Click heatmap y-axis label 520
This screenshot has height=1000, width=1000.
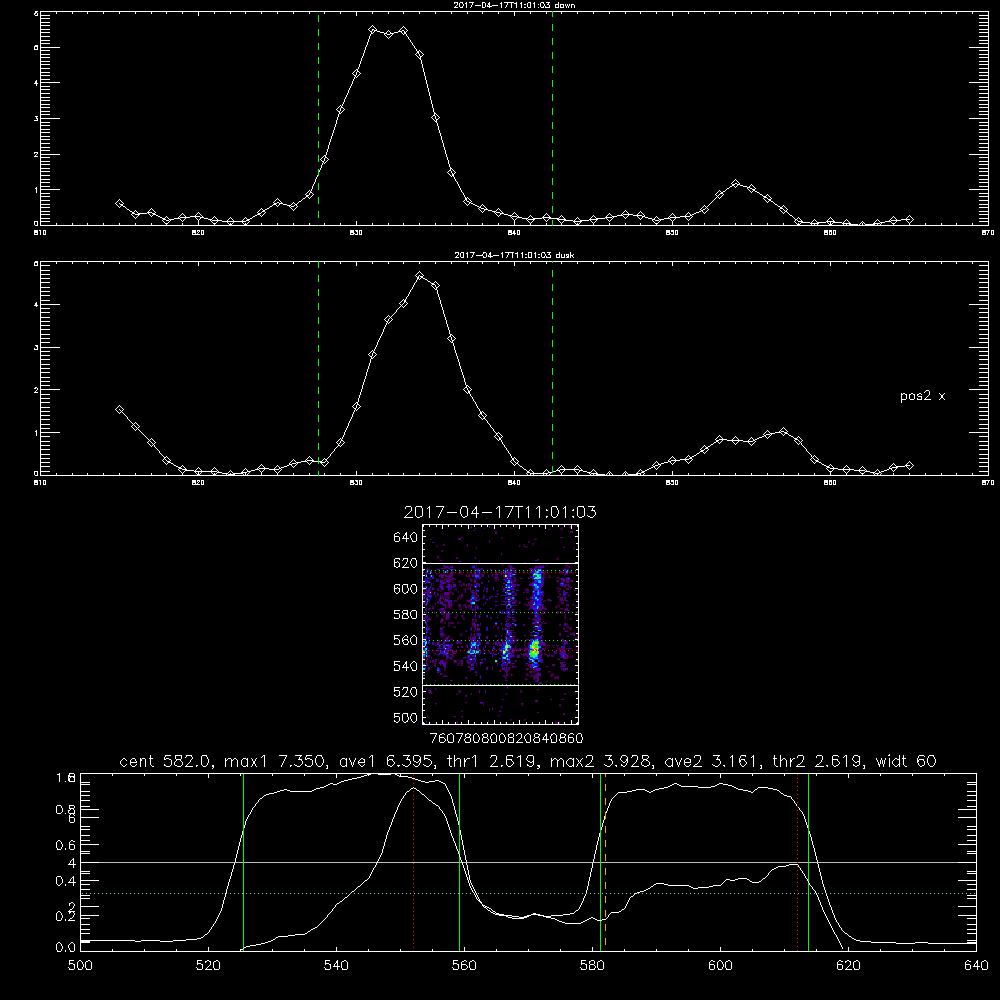[406, 692]
